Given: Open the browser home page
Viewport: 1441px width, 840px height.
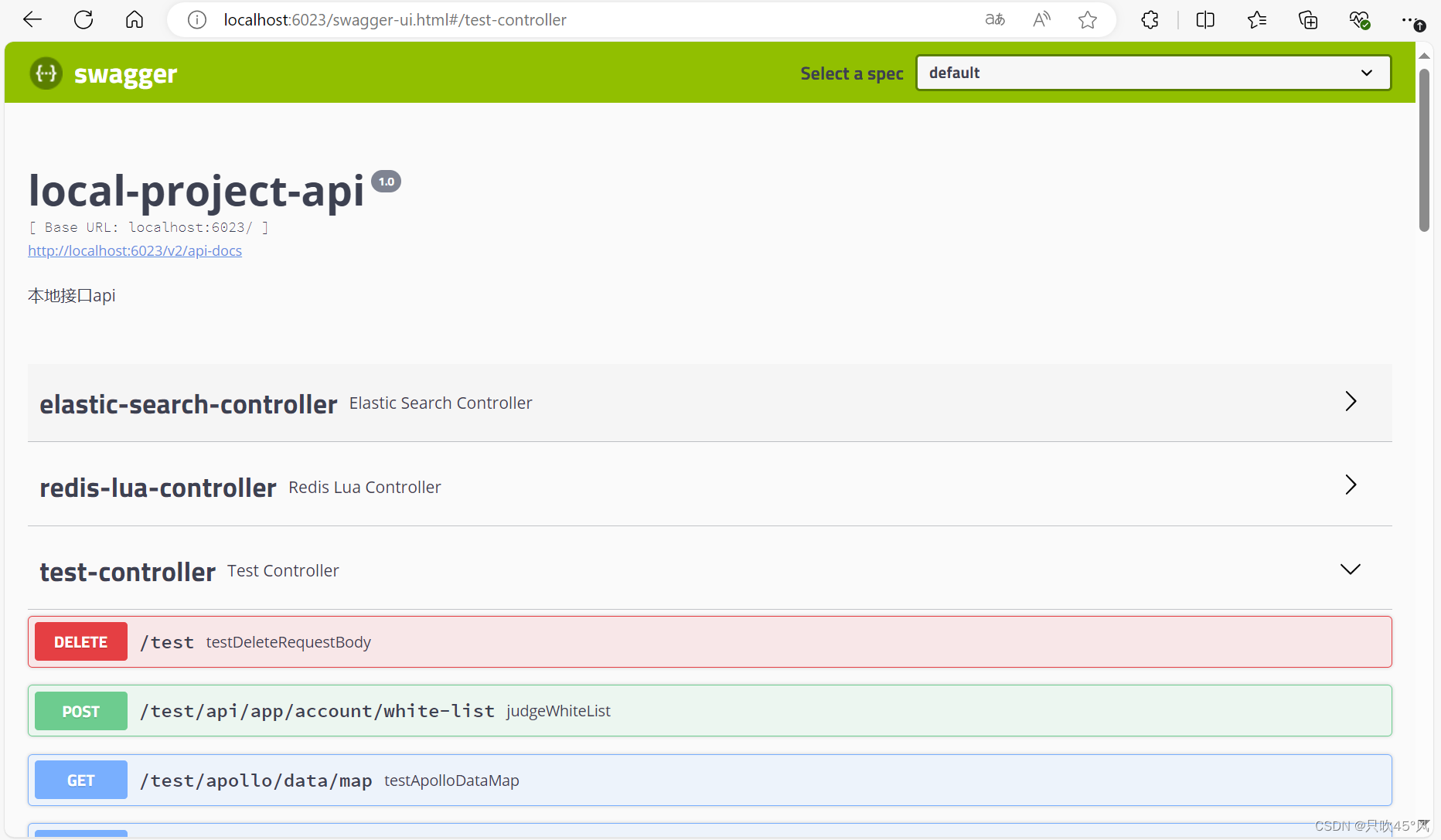Looking at the screenshot, I should point(135,20).
